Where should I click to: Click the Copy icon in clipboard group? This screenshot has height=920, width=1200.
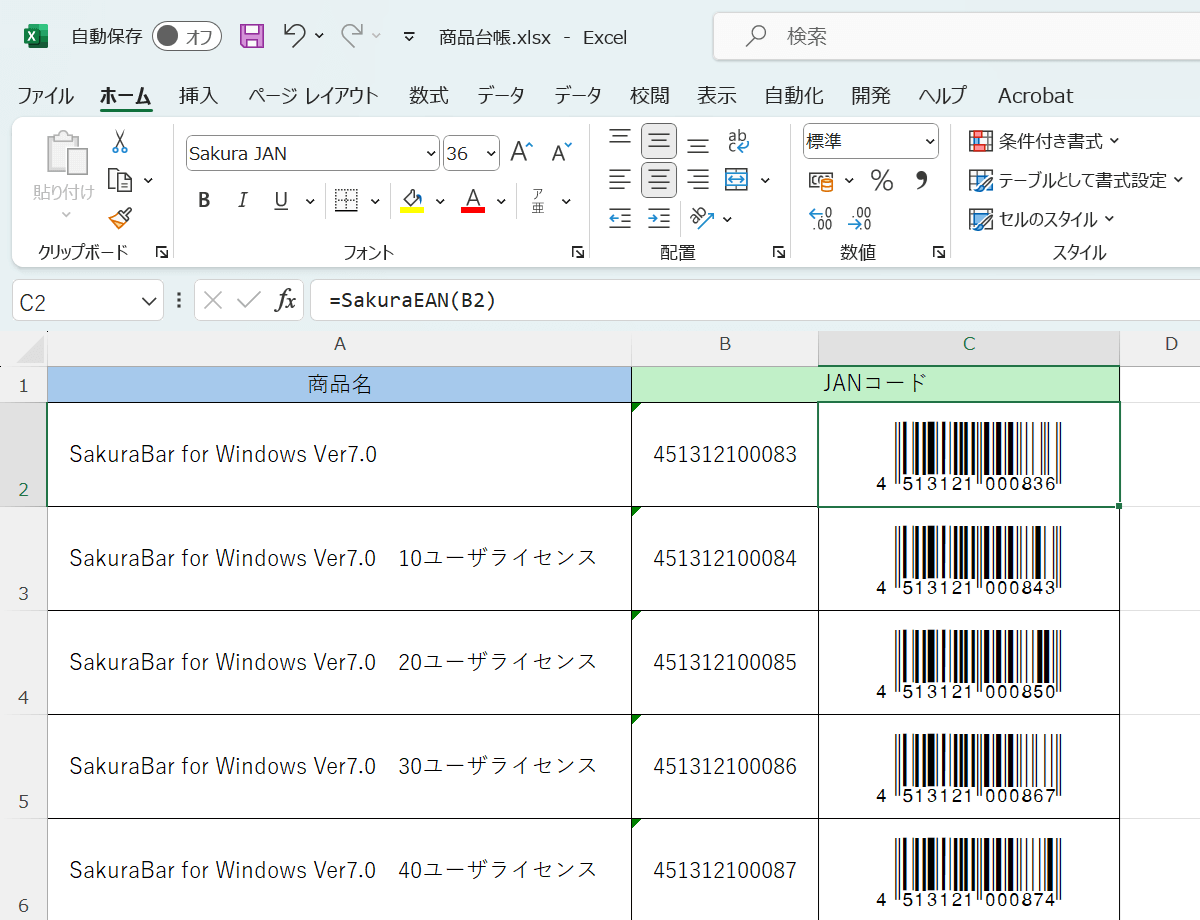(x=120, y=180)
